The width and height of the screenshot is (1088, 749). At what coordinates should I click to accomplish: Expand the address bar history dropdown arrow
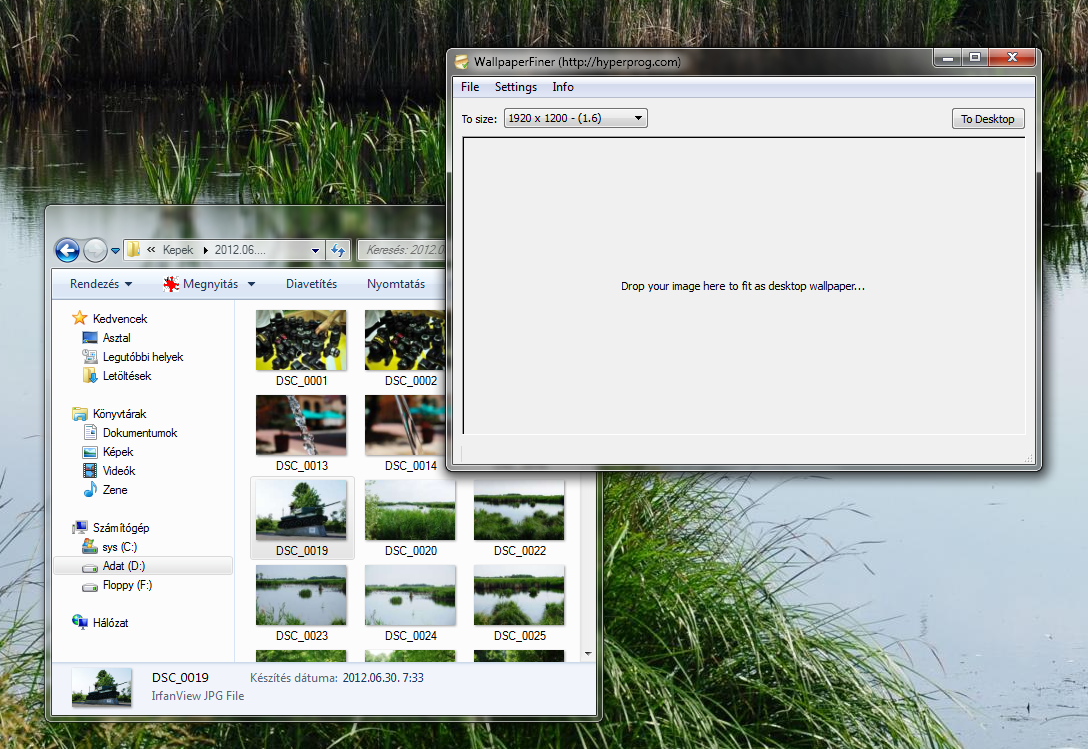[x=315, y=250]
